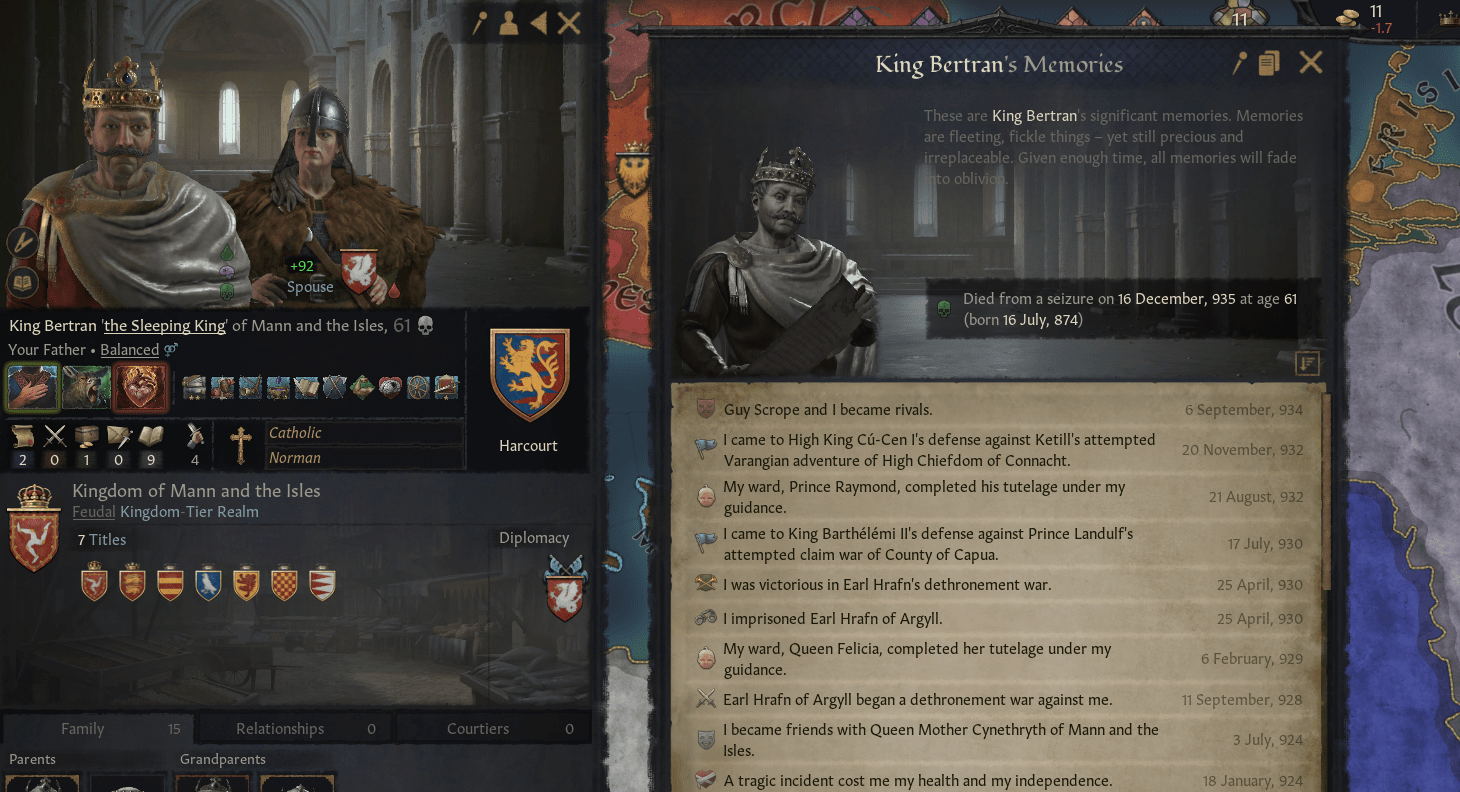The image size is (1460, 792).
Task: Pin the King Bertran character window
Action: [479, 23]
